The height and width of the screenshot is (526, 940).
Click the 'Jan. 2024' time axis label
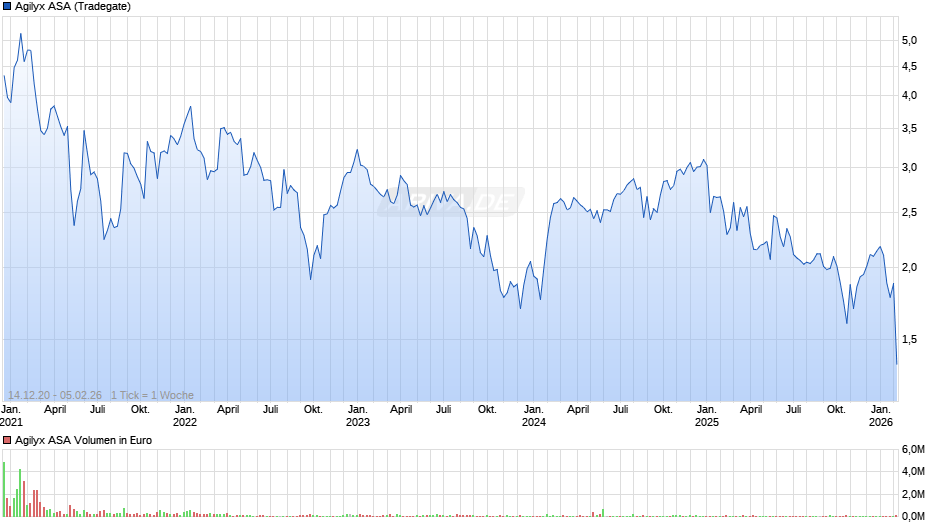tap(534, 416)
